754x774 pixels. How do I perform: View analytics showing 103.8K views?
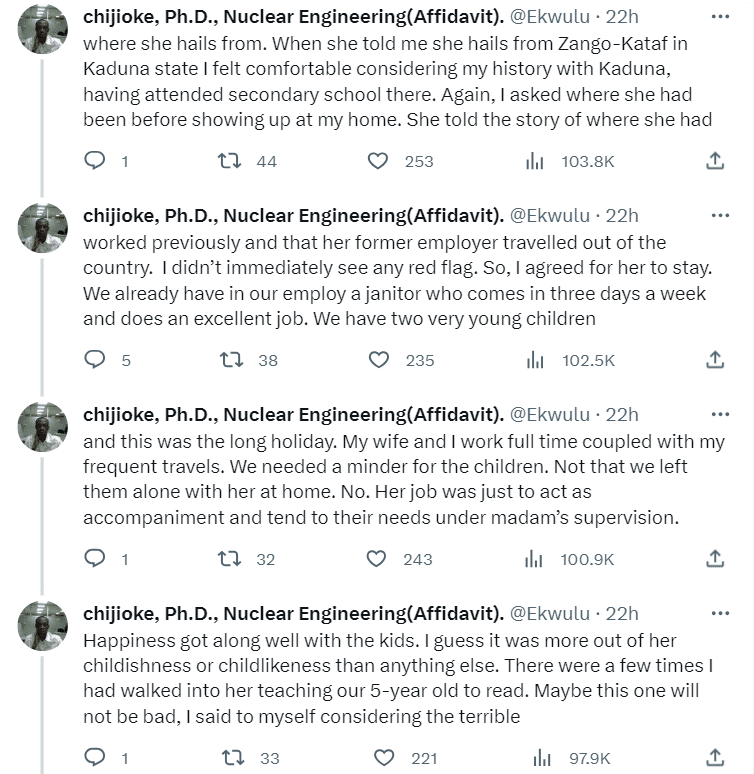tap(535, 161)
